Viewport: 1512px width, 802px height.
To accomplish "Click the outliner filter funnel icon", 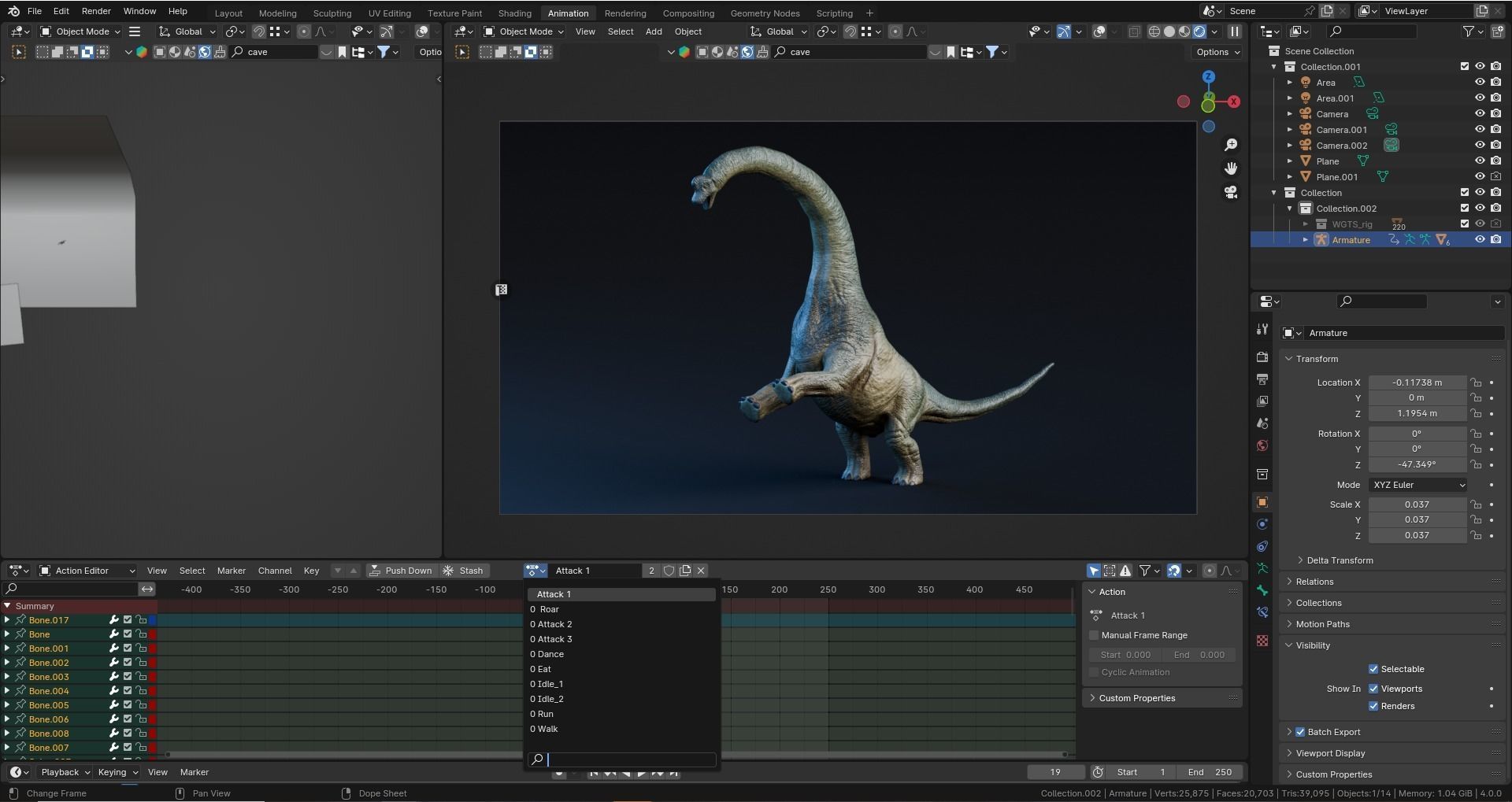I will [x=1468, y=31].
